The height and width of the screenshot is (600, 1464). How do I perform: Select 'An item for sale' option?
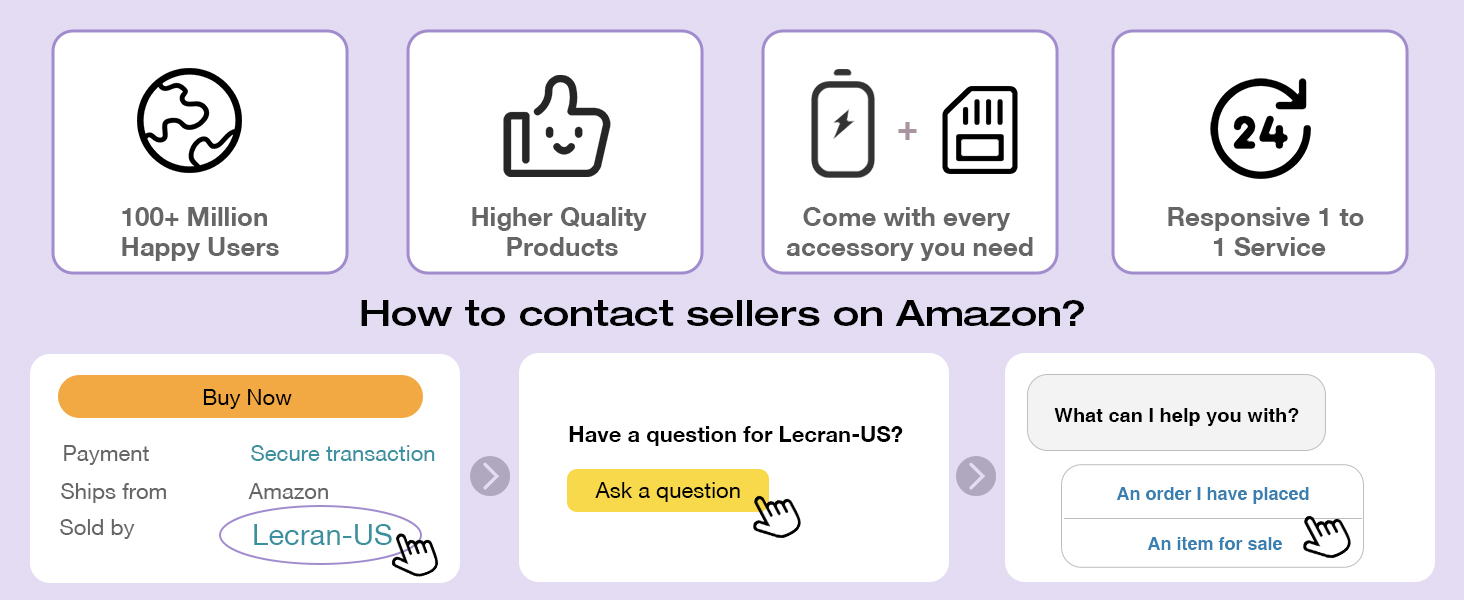click(x=1214, y=544)
